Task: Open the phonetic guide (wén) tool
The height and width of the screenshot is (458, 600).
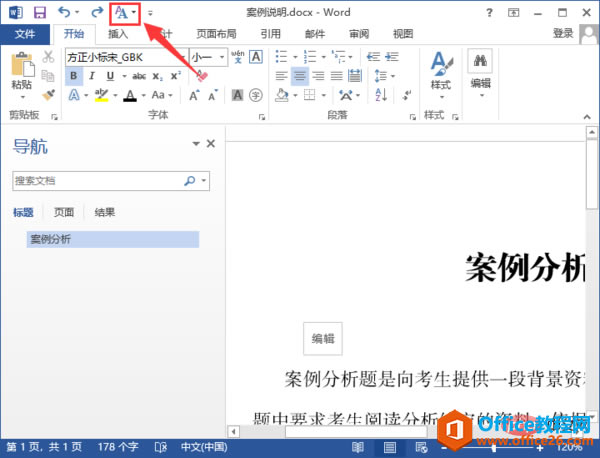Action: 238,57
